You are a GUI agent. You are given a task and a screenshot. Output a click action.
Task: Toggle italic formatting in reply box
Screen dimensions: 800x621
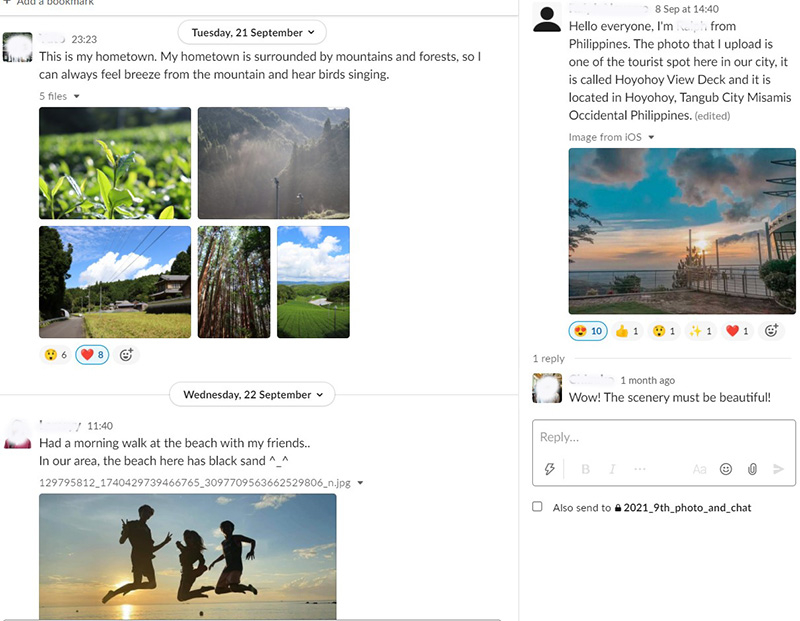point(612,469)
